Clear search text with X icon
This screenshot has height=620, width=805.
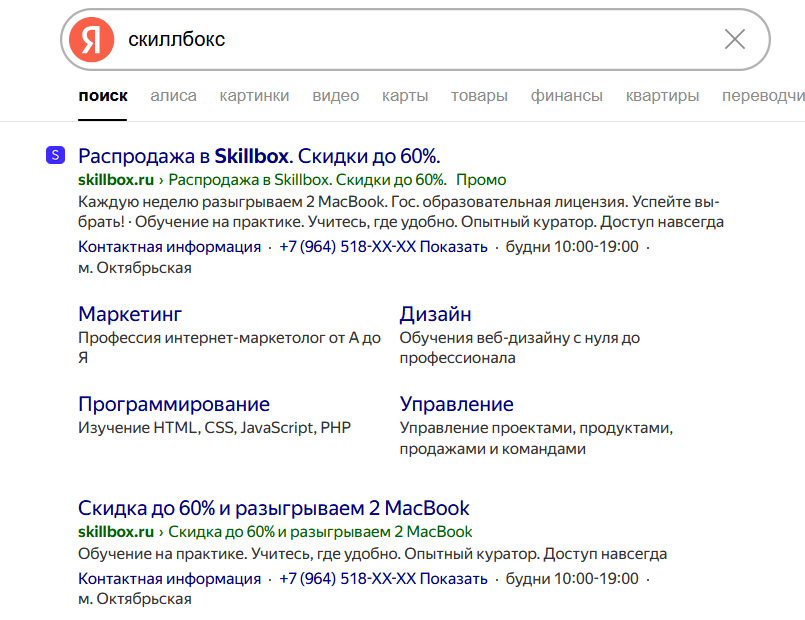(734, 40)
